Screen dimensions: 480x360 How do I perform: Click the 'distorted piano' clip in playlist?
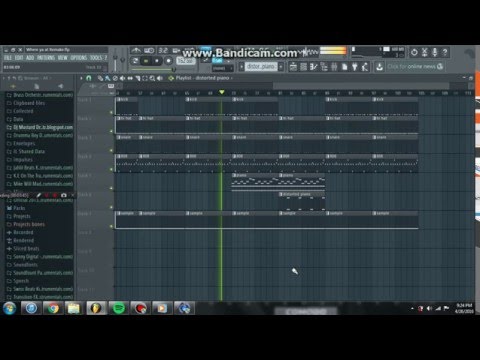pyautogui.click(x=302, y=201)
